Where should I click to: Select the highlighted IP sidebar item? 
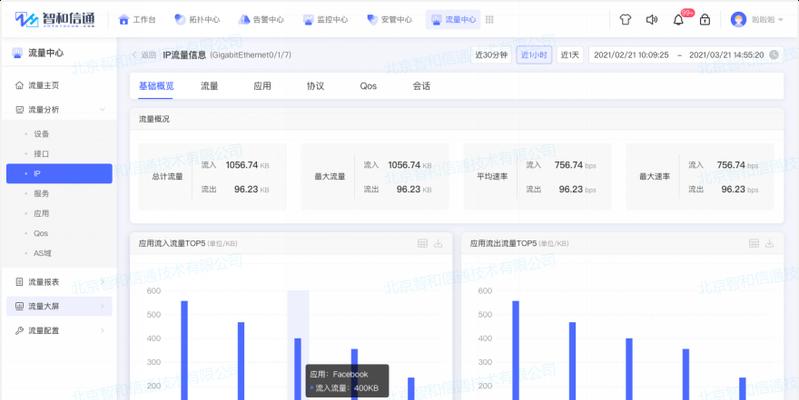pyautogui.click(x=59, y=174)
